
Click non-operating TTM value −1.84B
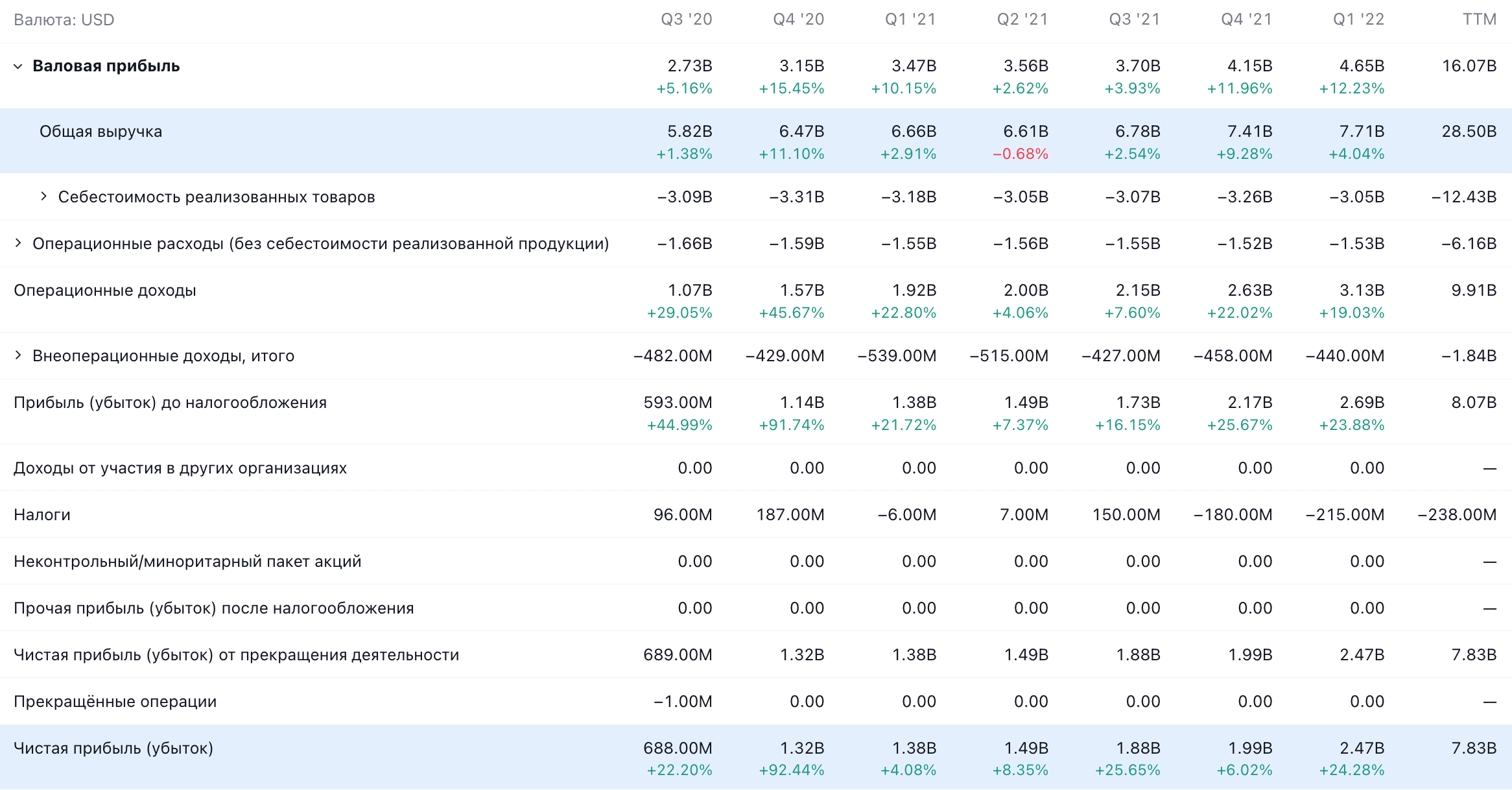pos(1469,355)
